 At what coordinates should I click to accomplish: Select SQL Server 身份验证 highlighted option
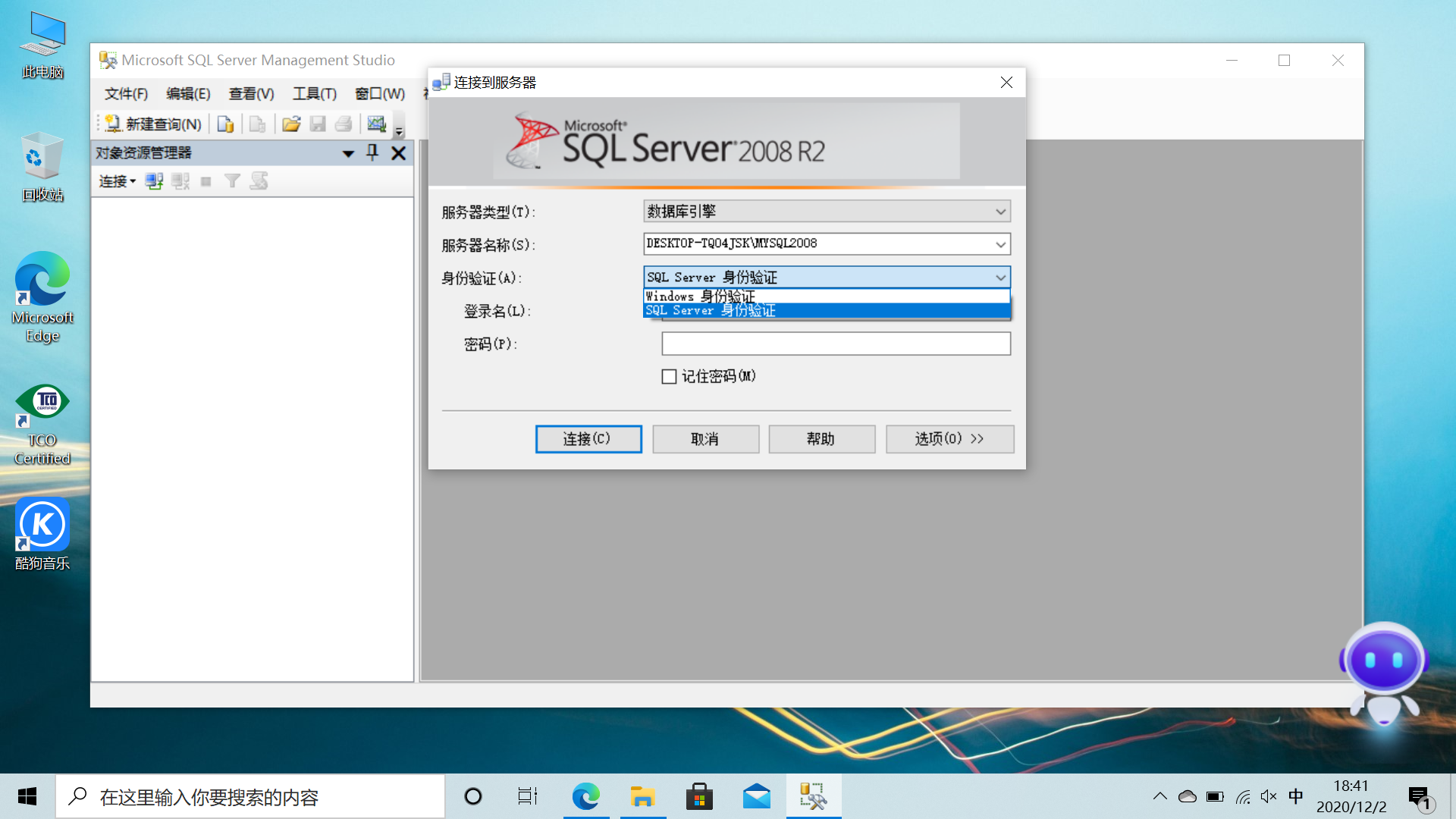[827, 310]
